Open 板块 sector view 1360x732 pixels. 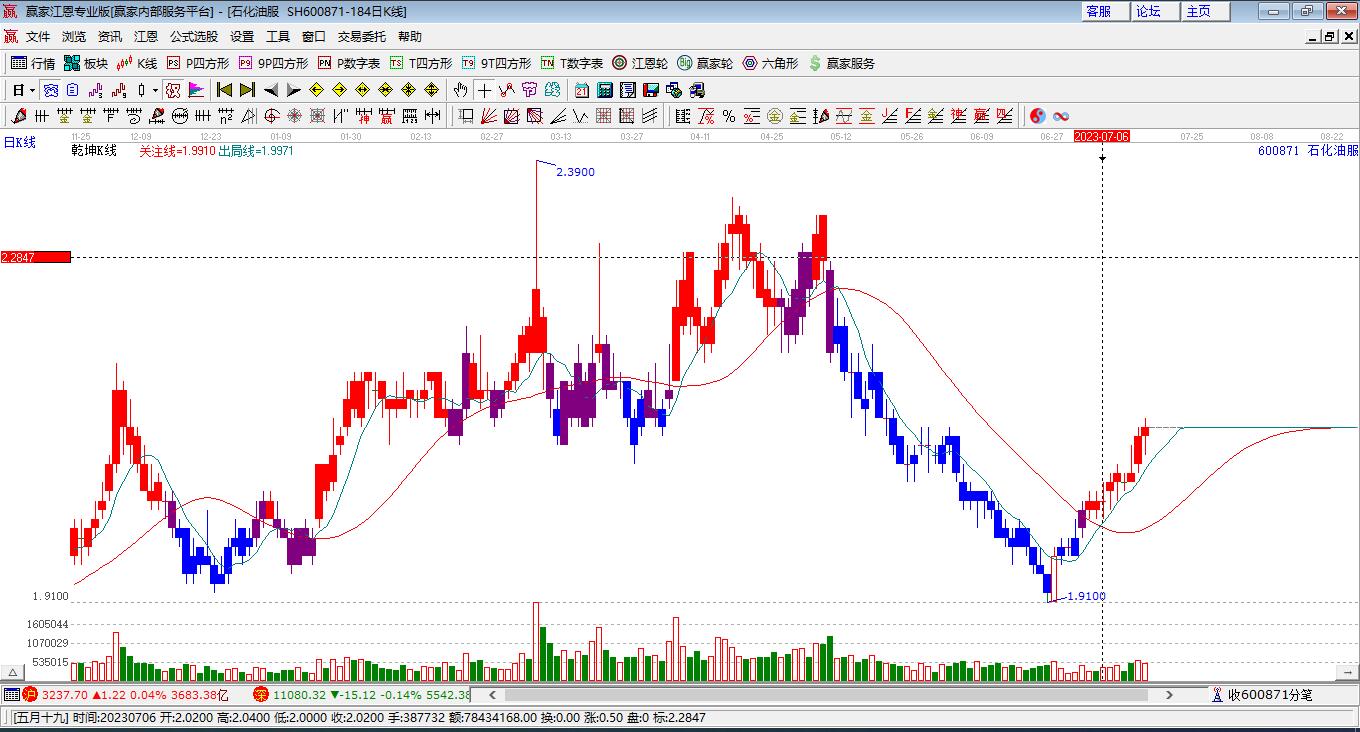click(86, 63)
